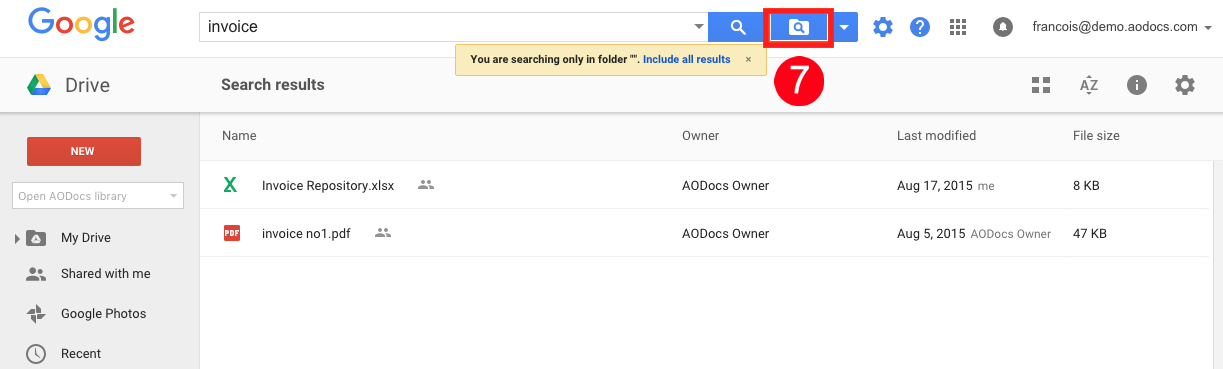Image resolution: width=1223 pixels, height=369 pixels.
Task: Click the red NEW button
Action: pyautogui.click(x=83, y=151)
